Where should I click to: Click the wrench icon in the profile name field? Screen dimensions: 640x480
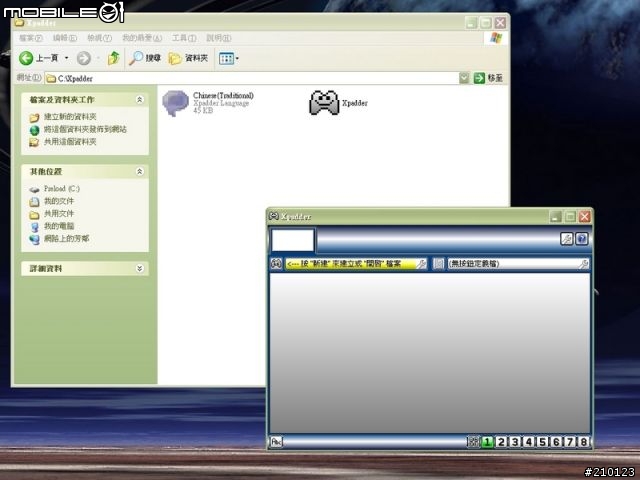tap(583, 264)
